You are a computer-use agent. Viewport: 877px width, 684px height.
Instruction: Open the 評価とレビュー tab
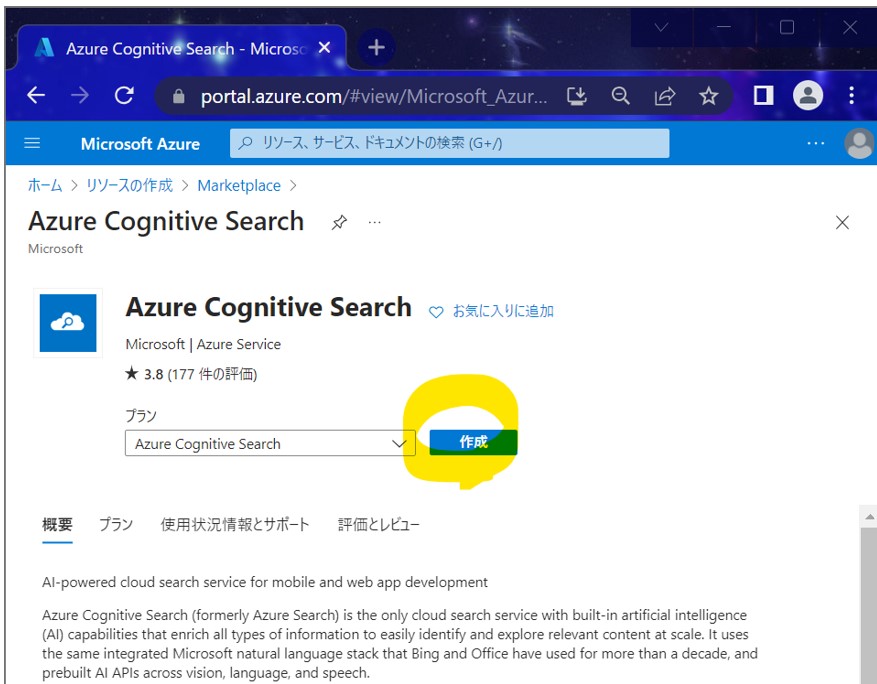point(379,525)
